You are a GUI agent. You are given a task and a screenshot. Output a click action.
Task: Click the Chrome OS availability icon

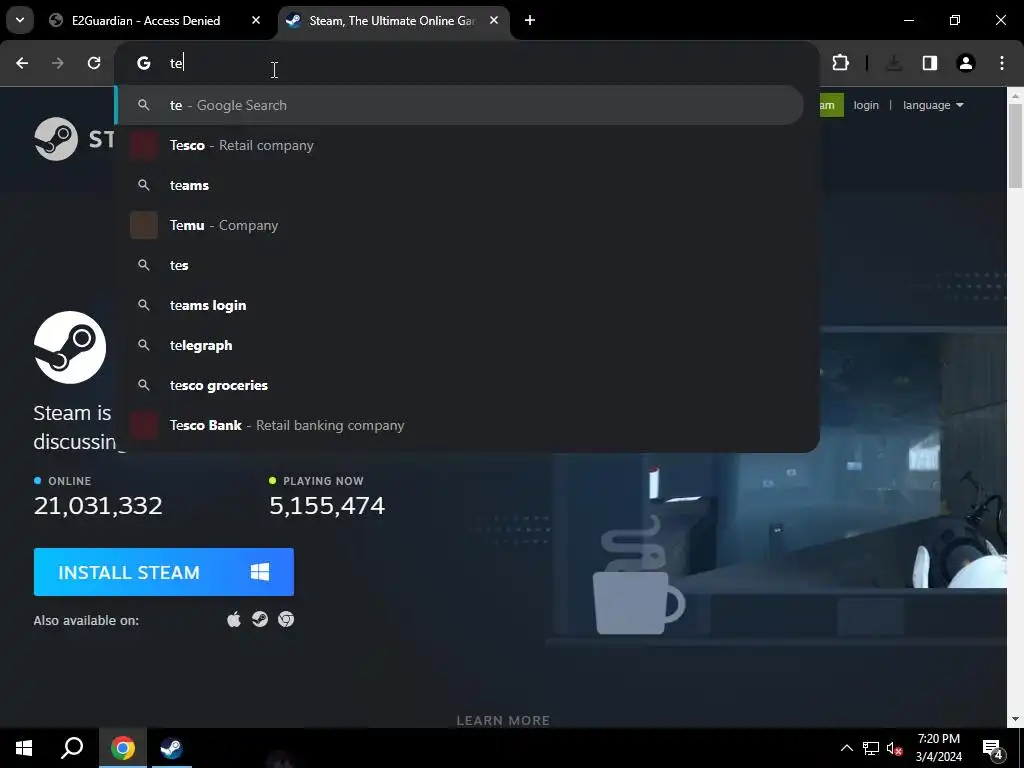point(286,619)
